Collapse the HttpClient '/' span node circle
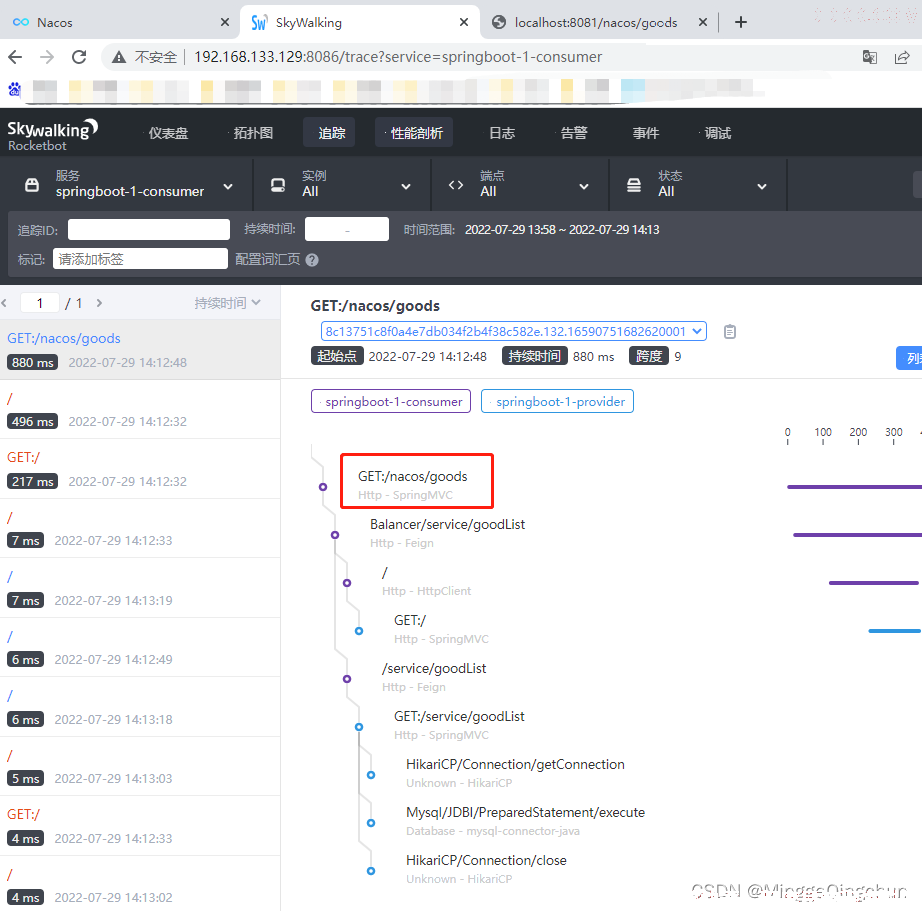Viewport: 922px width, 911px height. coord(347,583)
